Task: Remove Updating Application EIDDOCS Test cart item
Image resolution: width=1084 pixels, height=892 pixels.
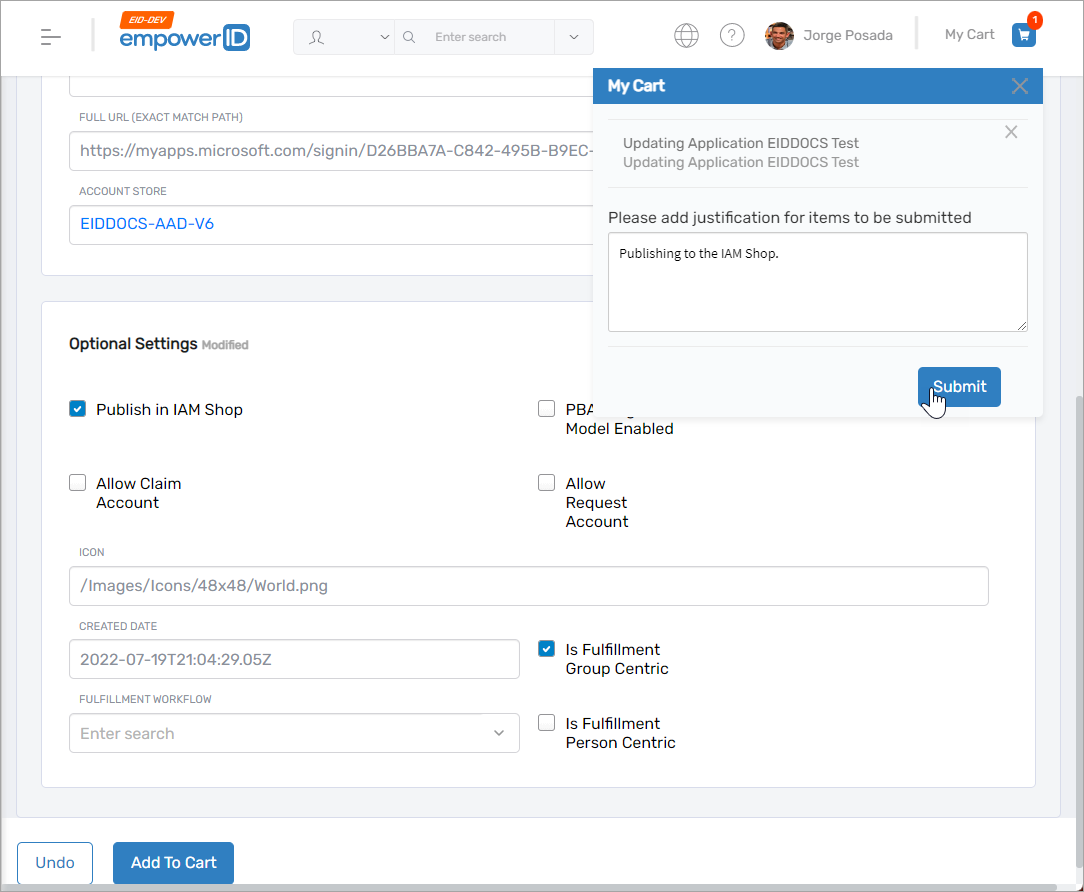Action: click(x=1011, y=132)
